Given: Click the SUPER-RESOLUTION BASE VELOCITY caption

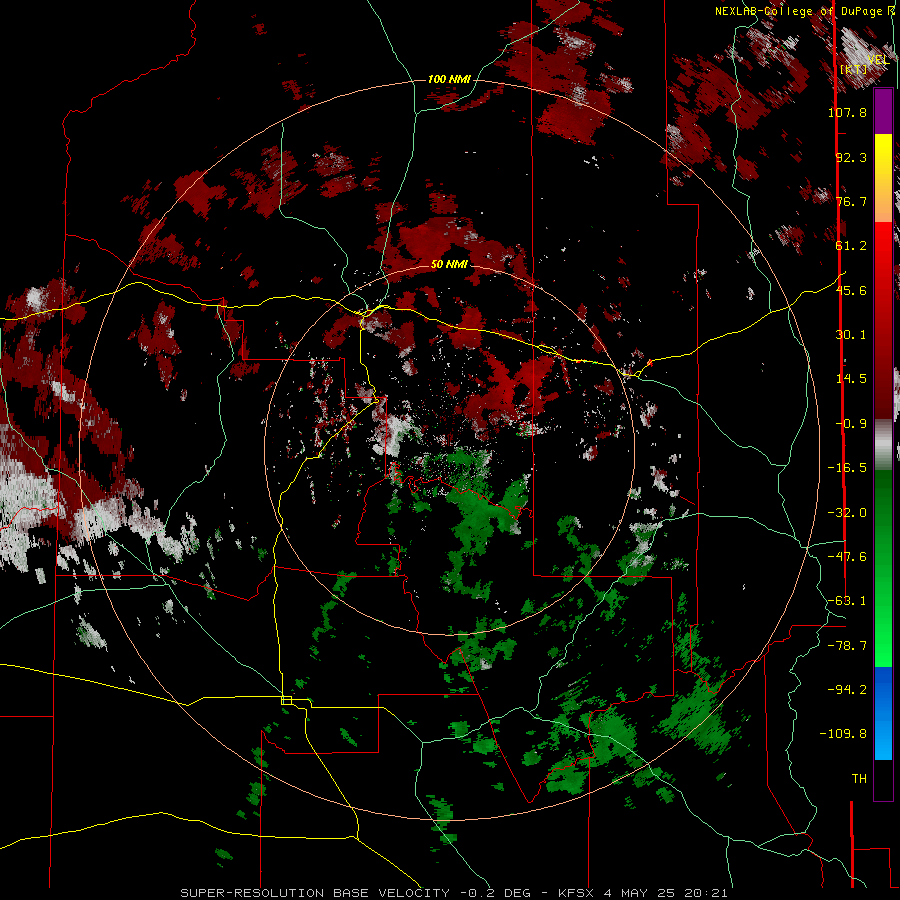Looking at the screenshot, I should tap(453, 893).
